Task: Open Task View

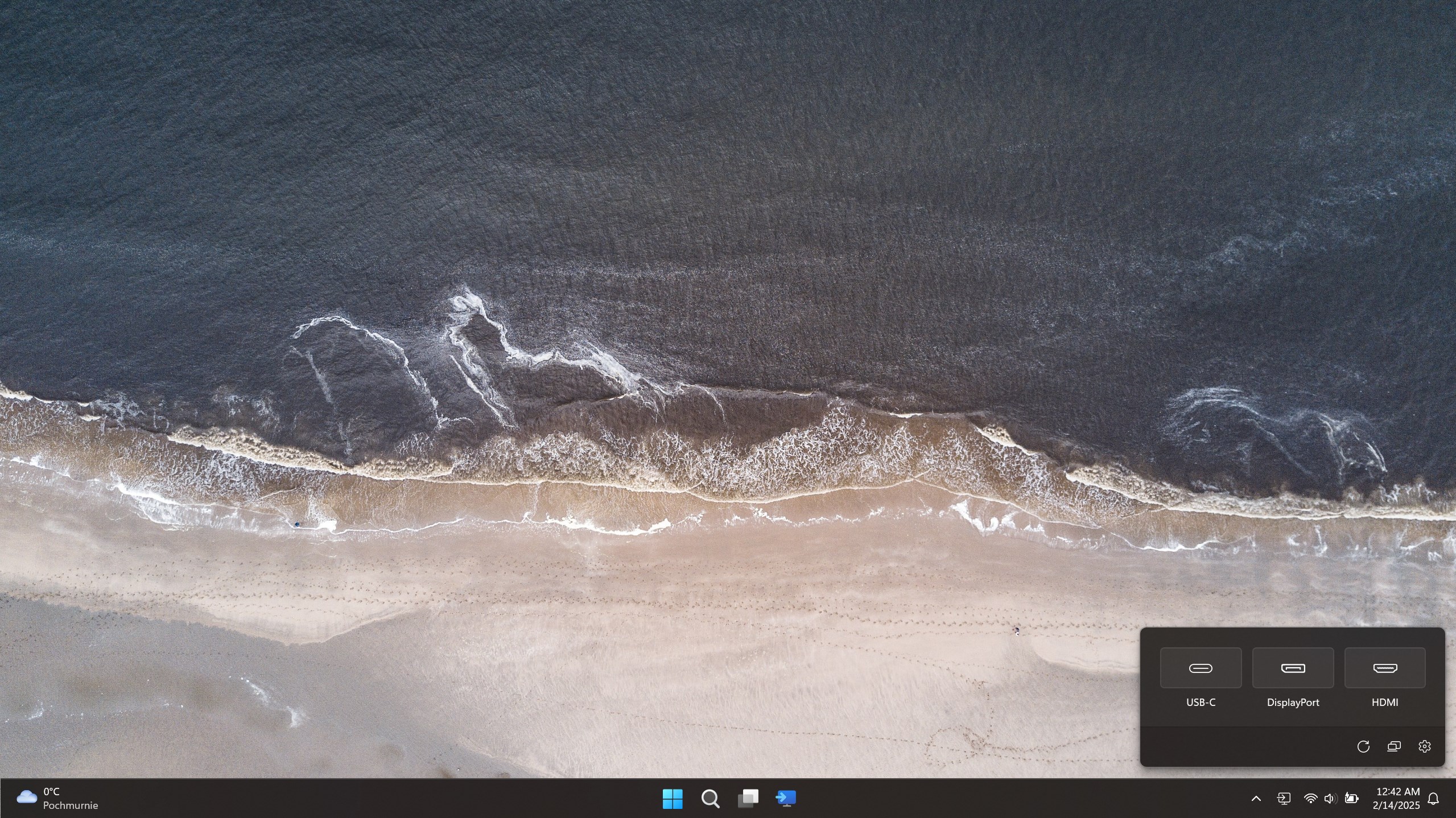Action: [748, 798]
